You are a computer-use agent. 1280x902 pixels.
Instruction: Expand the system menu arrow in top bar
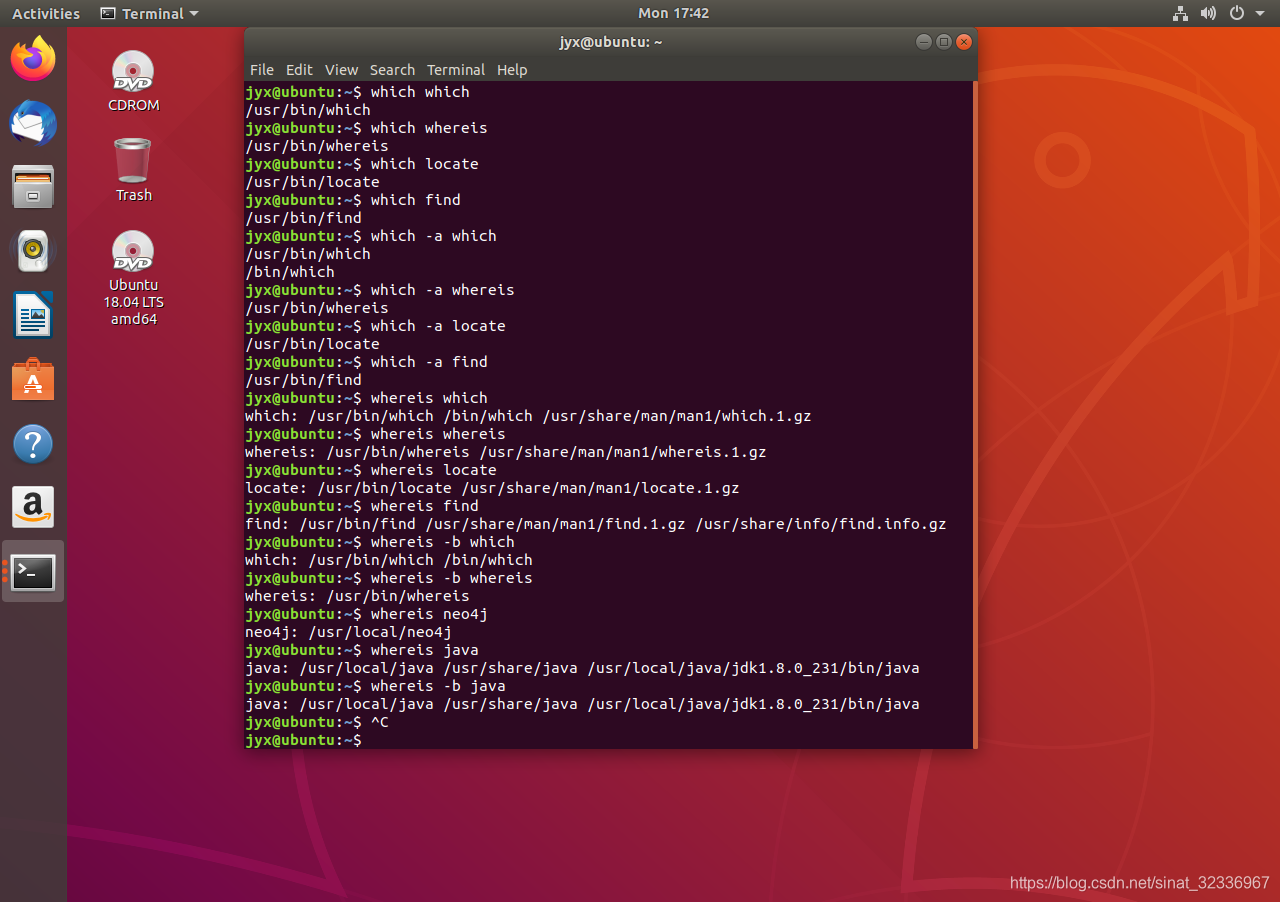(1259, 13)
